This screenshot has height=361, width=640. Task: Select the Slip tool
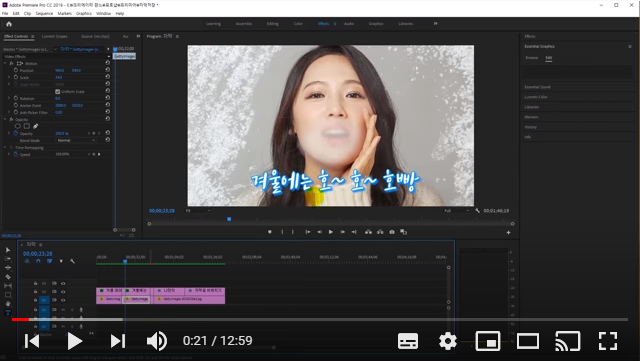click(x=8, y=286)
